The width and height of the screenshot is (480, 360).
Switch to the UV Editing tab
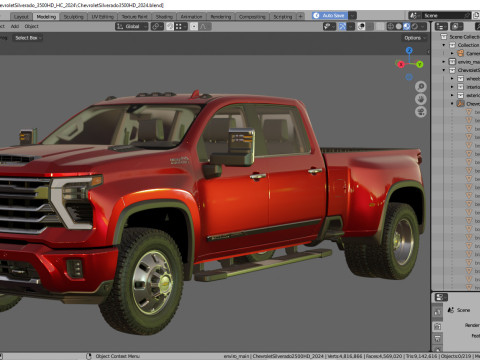click(103, 16)
